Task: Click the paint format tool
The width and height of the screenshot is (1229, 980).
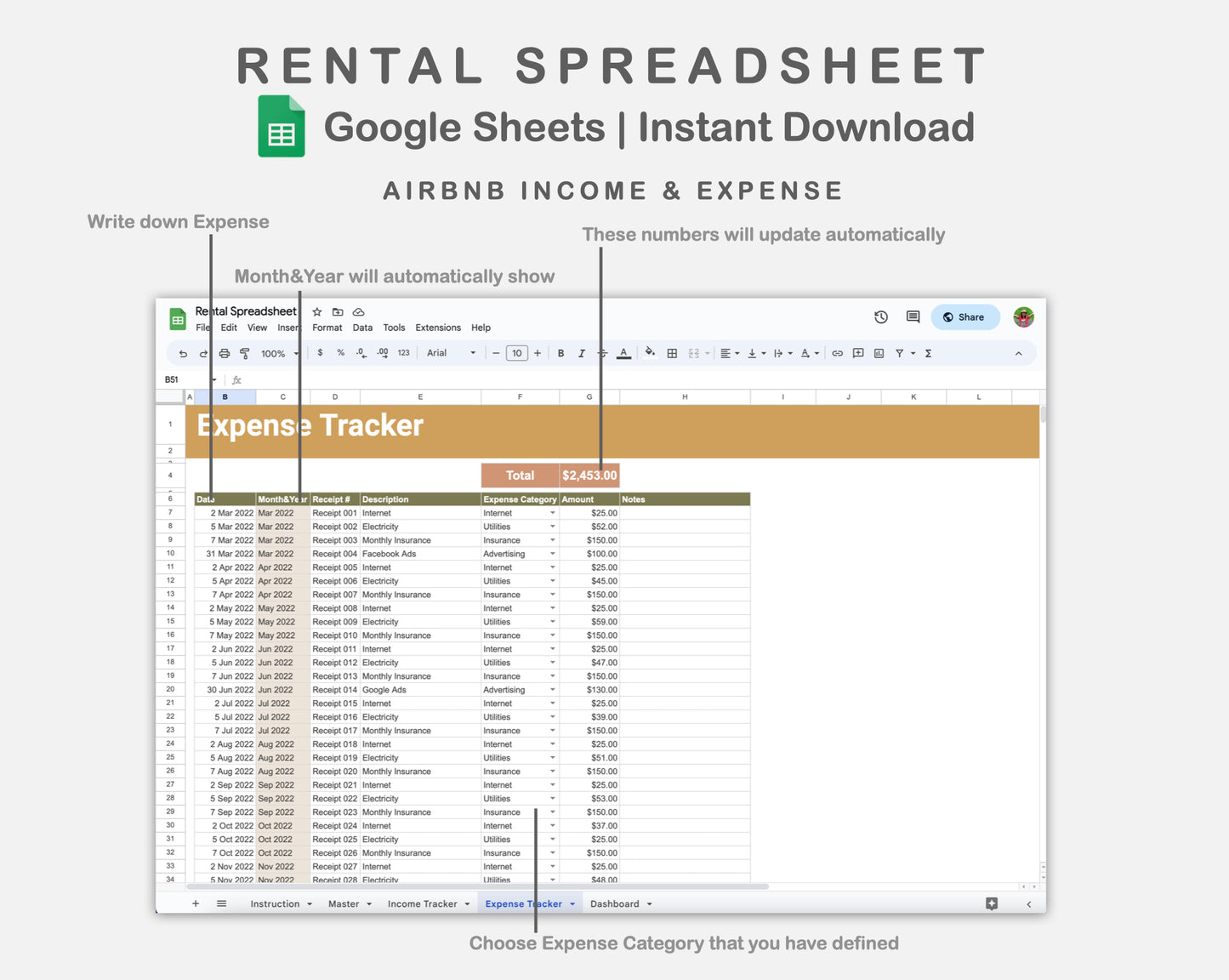Action: [x=244, y=352]
